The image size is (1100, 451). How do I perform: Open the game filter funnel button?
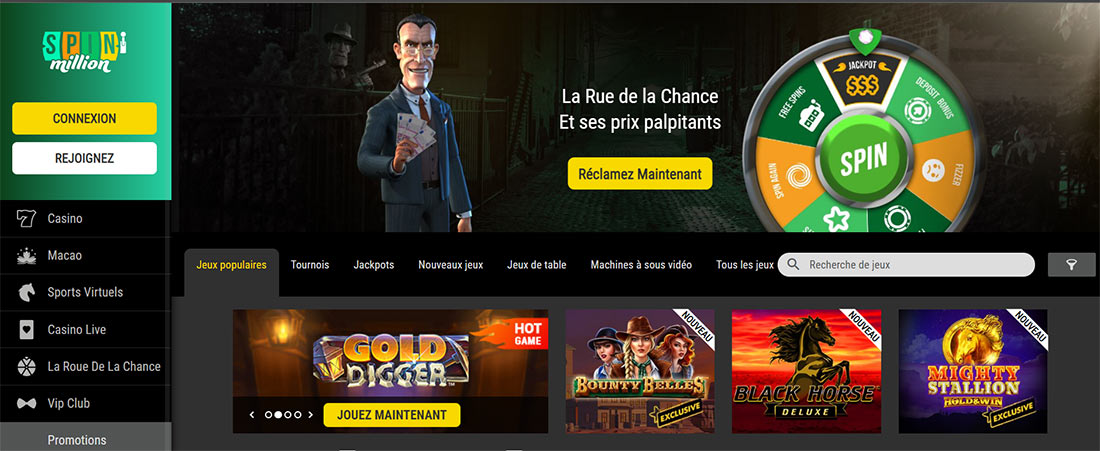pyautogui.click(x=1071, y=264)
